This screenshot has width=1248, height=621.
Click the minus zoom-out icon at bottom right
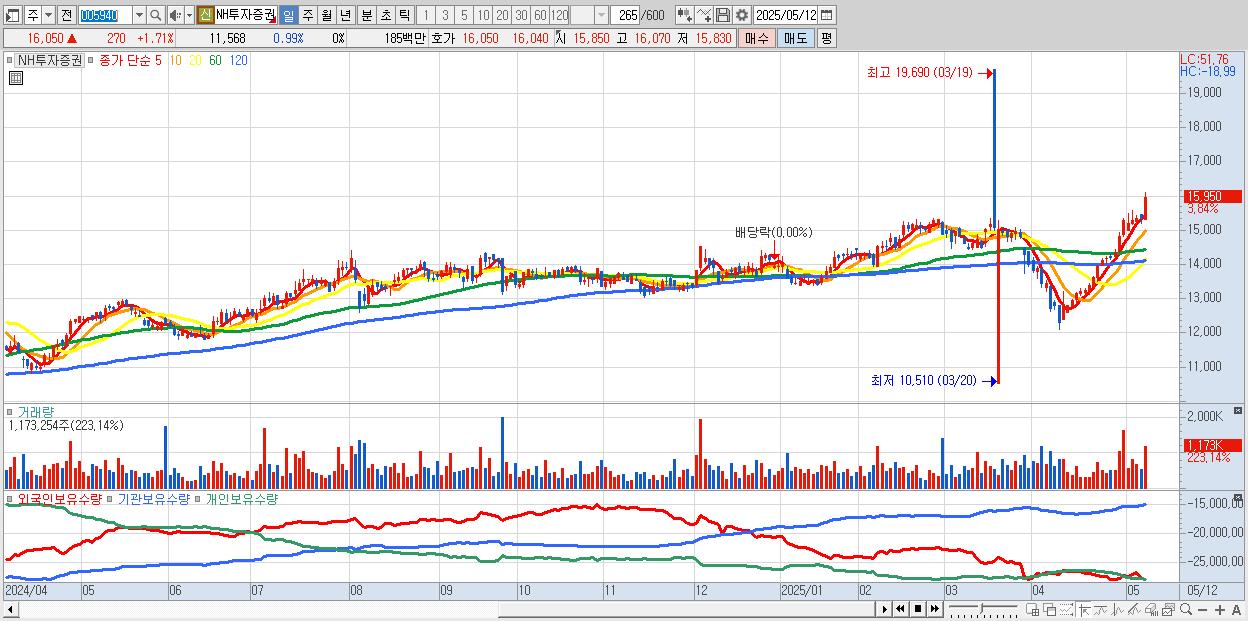[x=1202, y=609]
